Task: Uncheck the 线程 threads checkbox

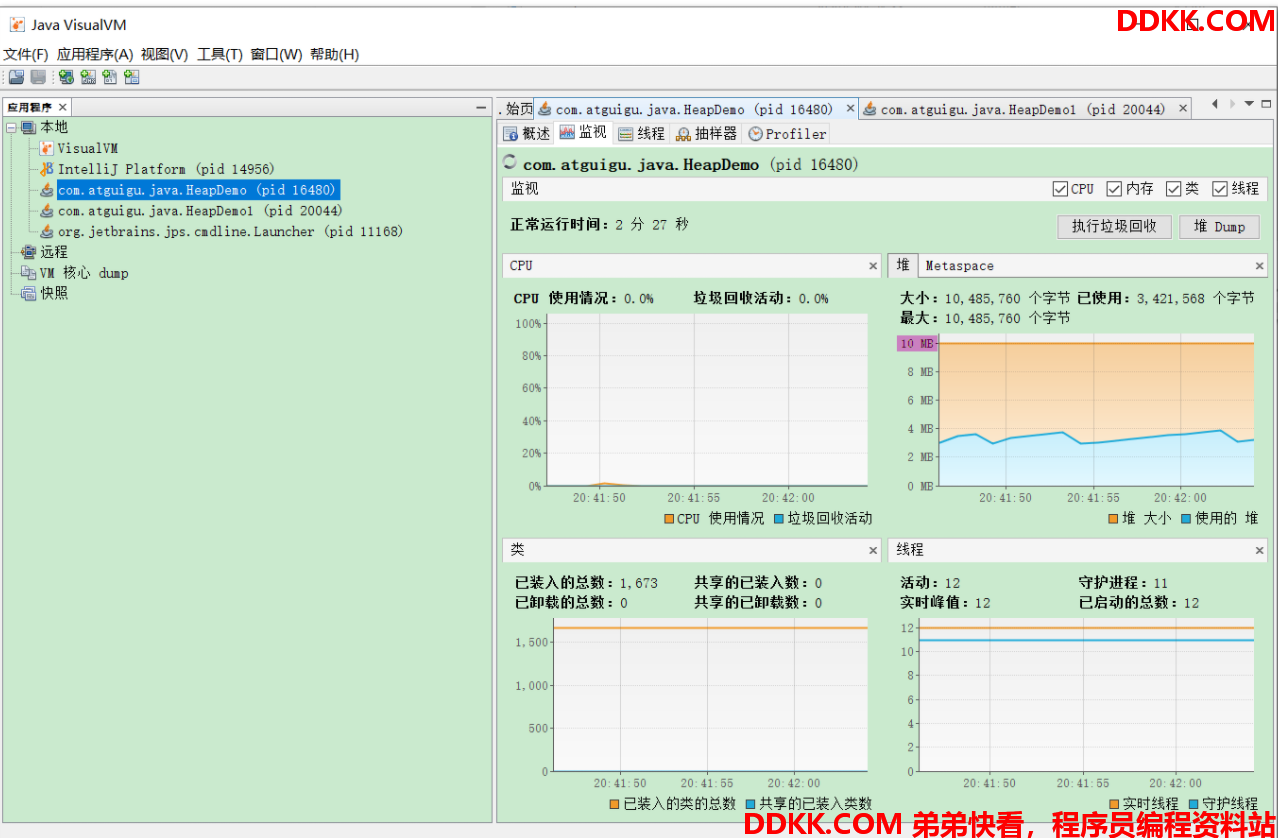Action: [x=1220, y=188]
